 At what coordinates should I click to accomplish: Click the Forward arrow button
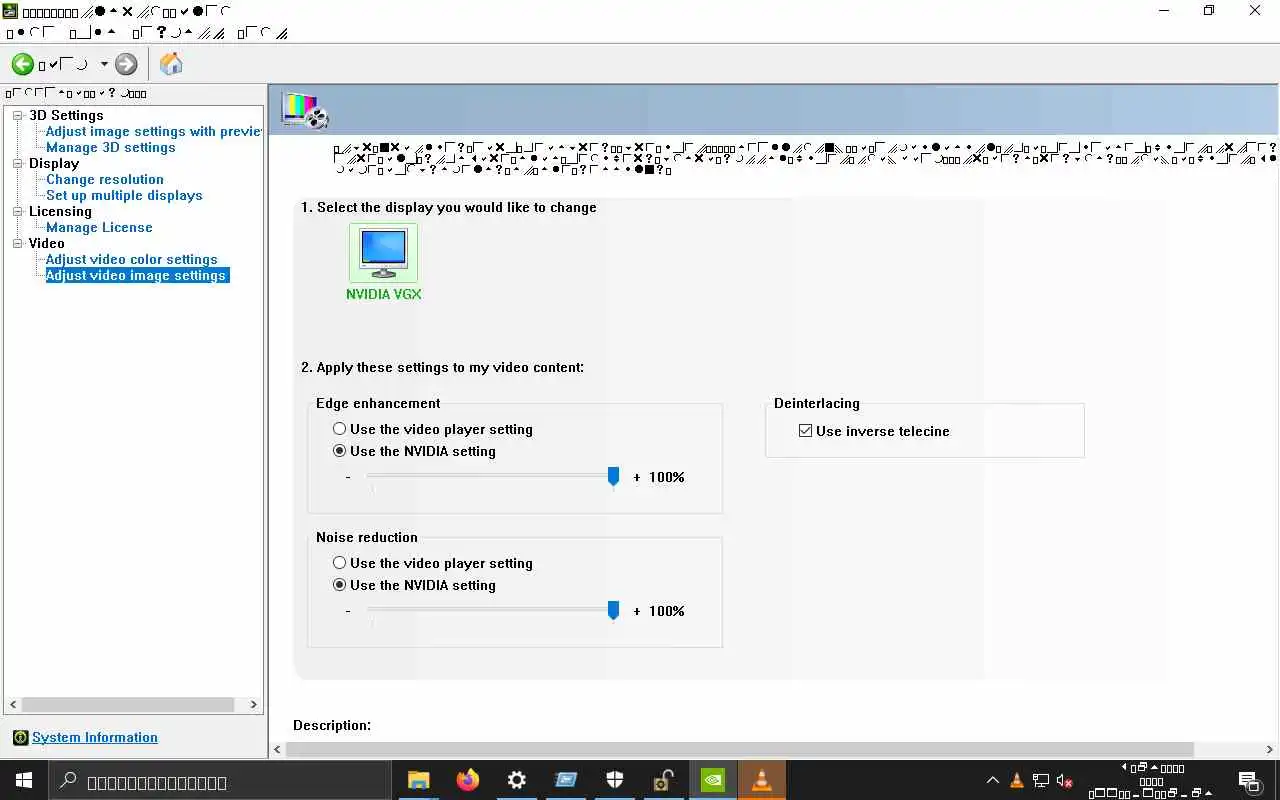pyautogui.click(x=126, y=64)
